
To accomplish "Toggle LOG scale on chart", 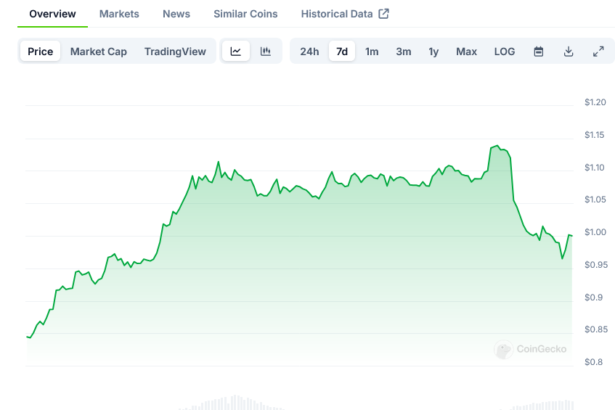I will (505, 51).
